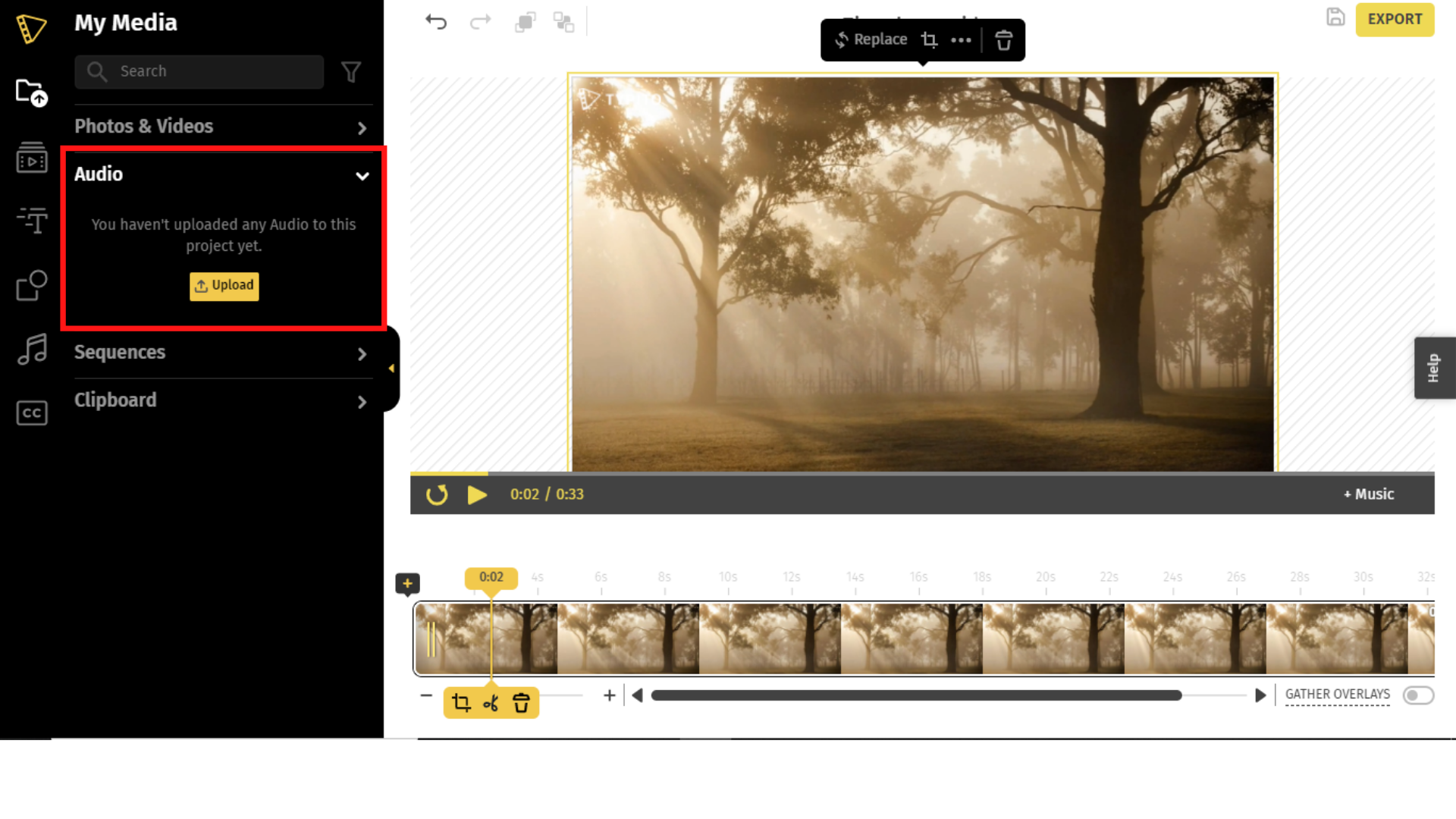Click the split/scissors tool icon
Image resolution: width=1456 pixels, height=819 pixels.
[490, 702]
